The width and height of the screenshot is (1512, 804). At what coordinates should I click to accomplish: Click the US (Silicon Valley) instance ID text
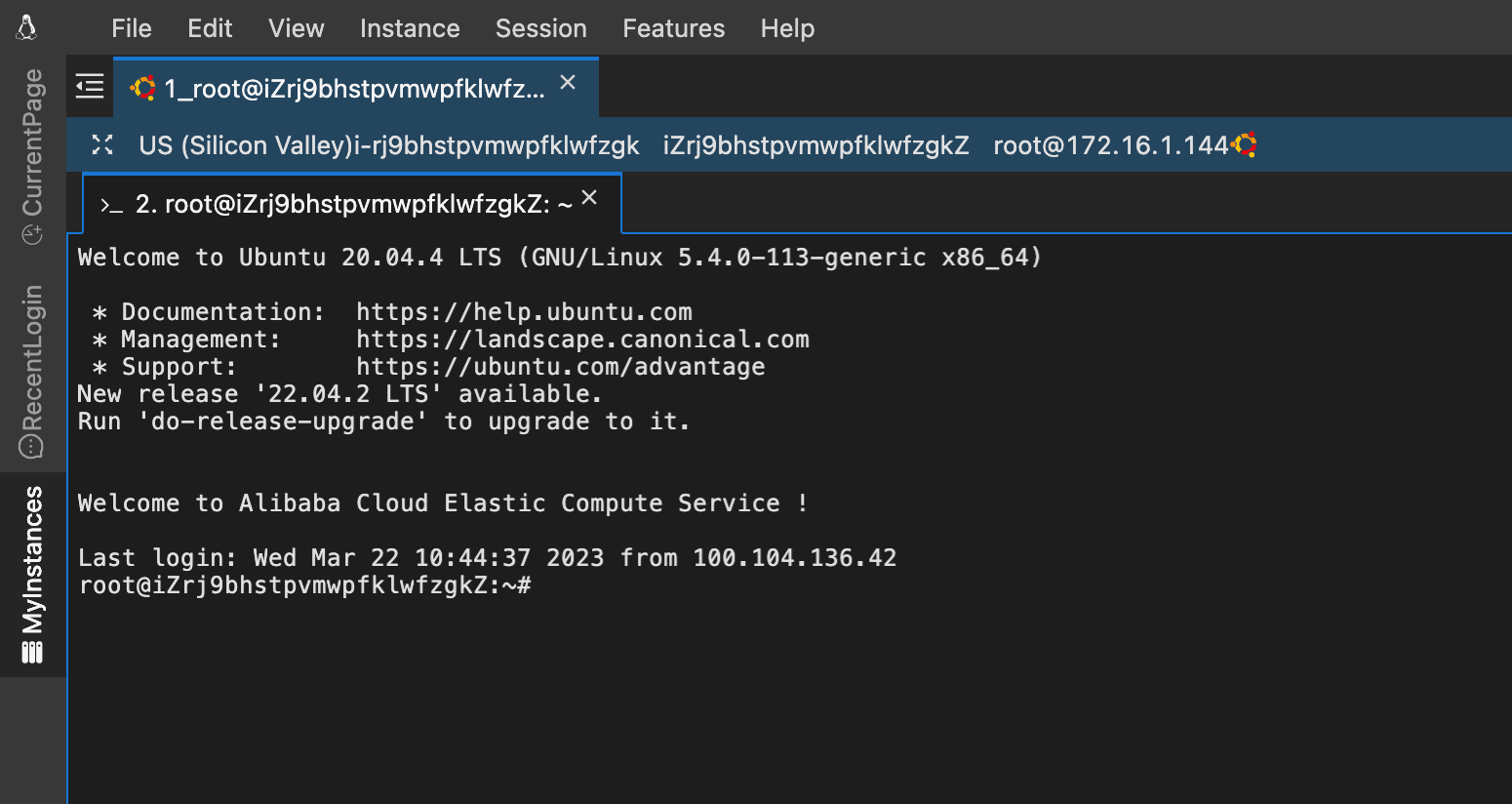click(x=389, y=145)
